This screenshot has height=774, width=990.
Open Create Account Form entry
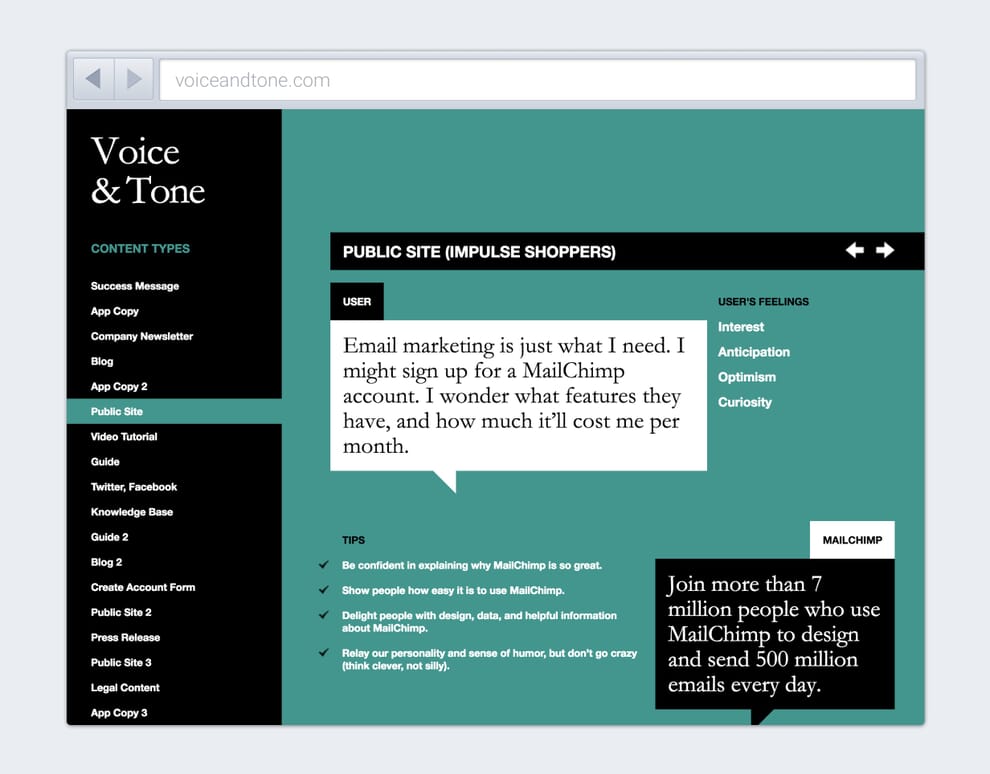(143, 587)
